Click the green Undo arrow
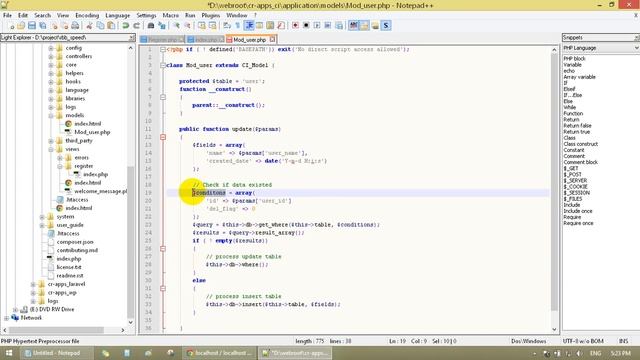The height and width of the screenshot is (360, 640). pyautogui.click(x=125, y=26)
